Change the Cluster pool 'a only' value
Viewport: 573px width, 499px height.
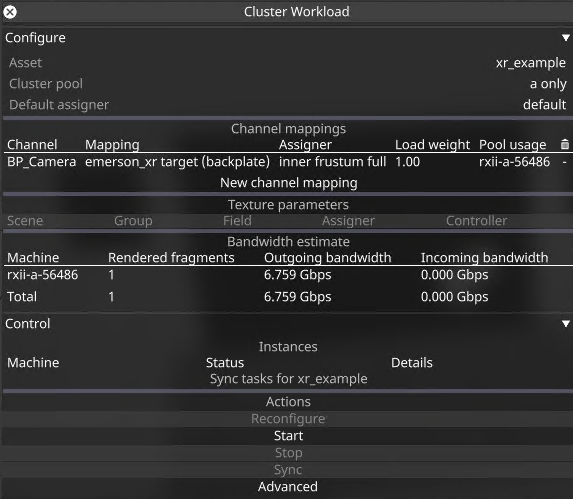[x=548, y=84]
